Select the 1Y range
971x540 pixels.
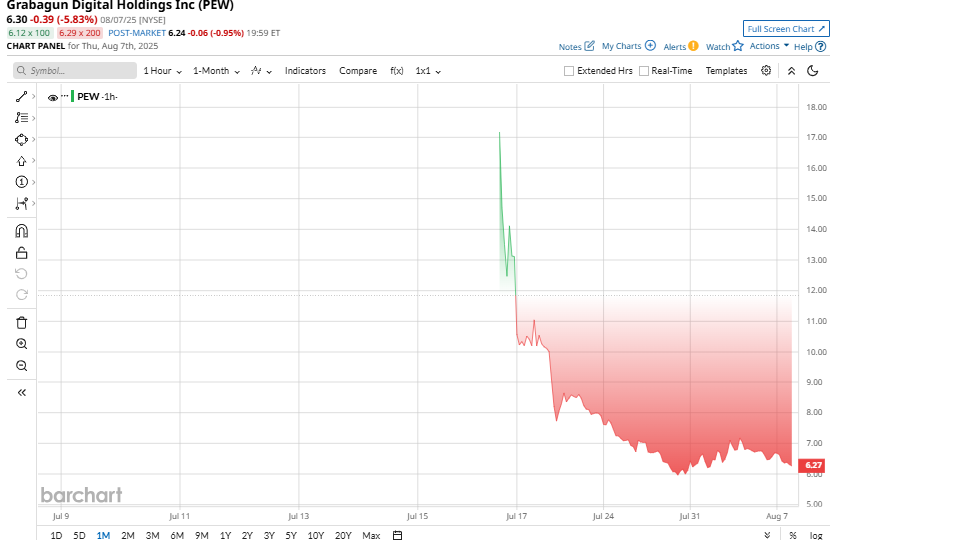[225, 535]
